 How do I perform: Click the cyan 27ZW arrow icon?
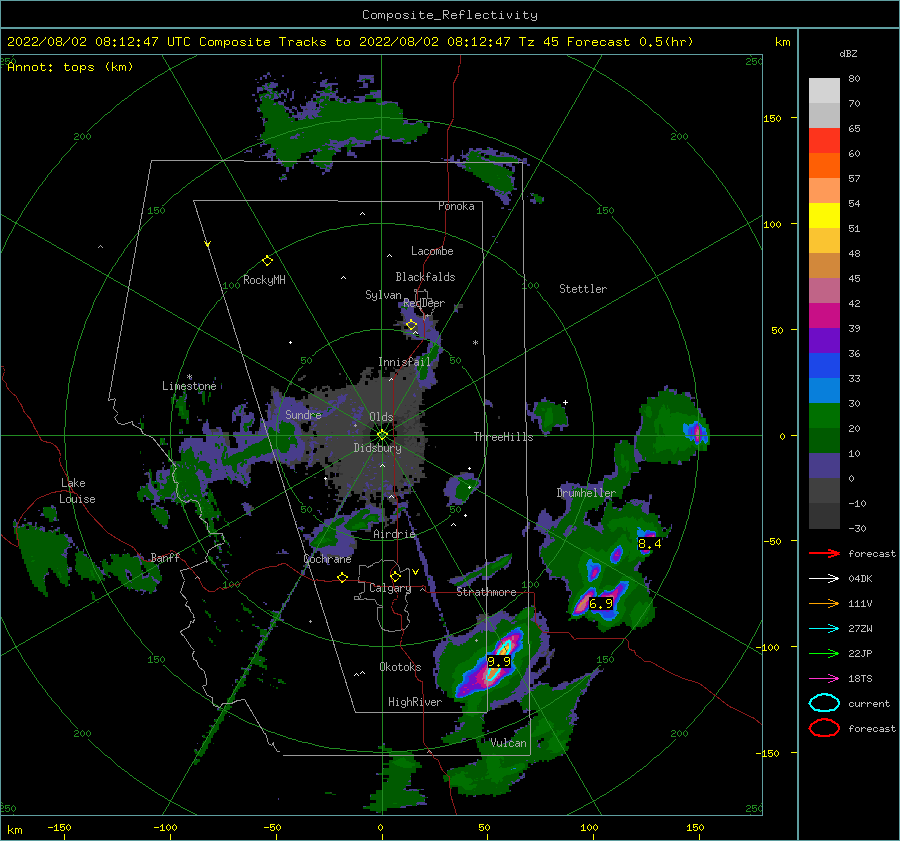pos(824,629)
